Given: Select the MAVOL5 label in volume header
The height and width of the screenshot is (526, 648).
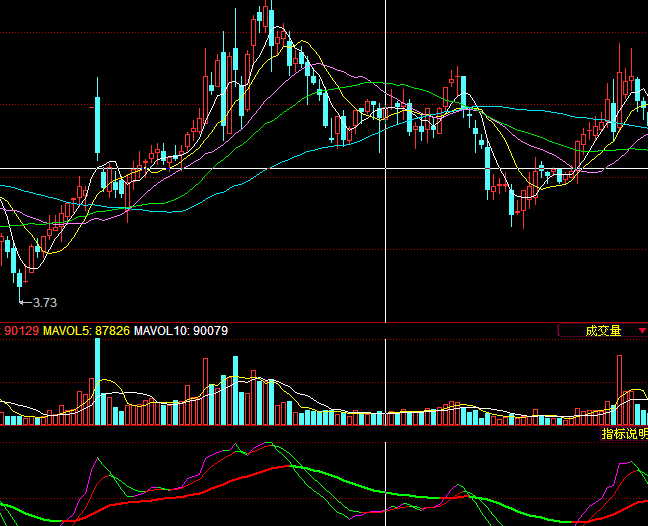Looking at the screenshot, I should pos(67,331).
